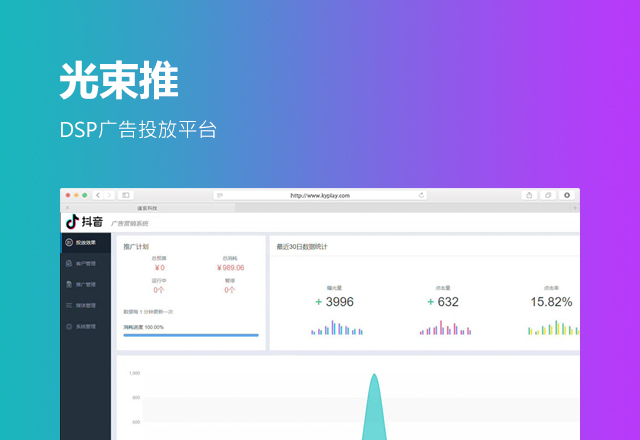The height and width of the screenshot is (440, 640).
Task: Toggle the Safari sidebar button
Action: pyautogui.click(x=126, y=195)
